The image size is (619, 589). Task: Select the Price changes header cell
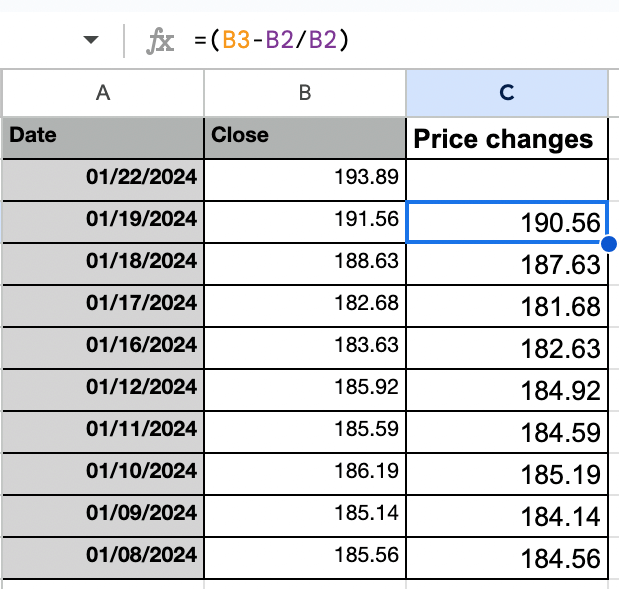(507, 139)
